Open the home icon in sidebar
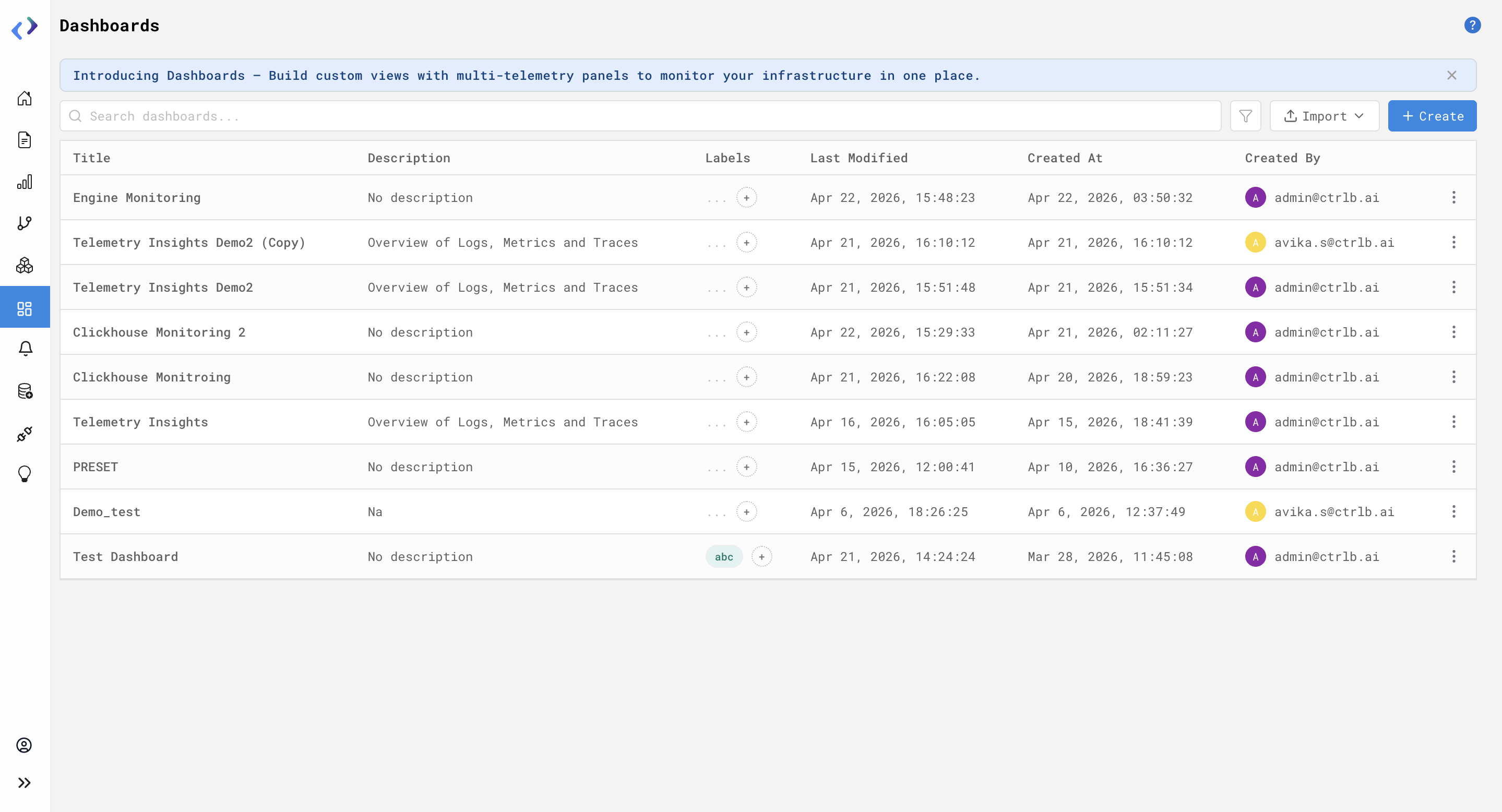 (25, 98)
